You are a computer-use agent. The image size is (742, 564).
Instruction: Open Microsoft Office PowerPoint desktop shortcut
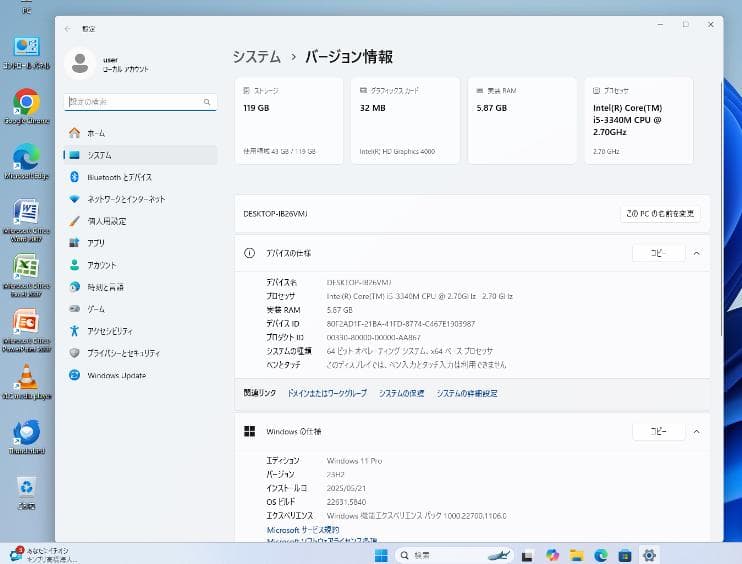pos(26,330)
